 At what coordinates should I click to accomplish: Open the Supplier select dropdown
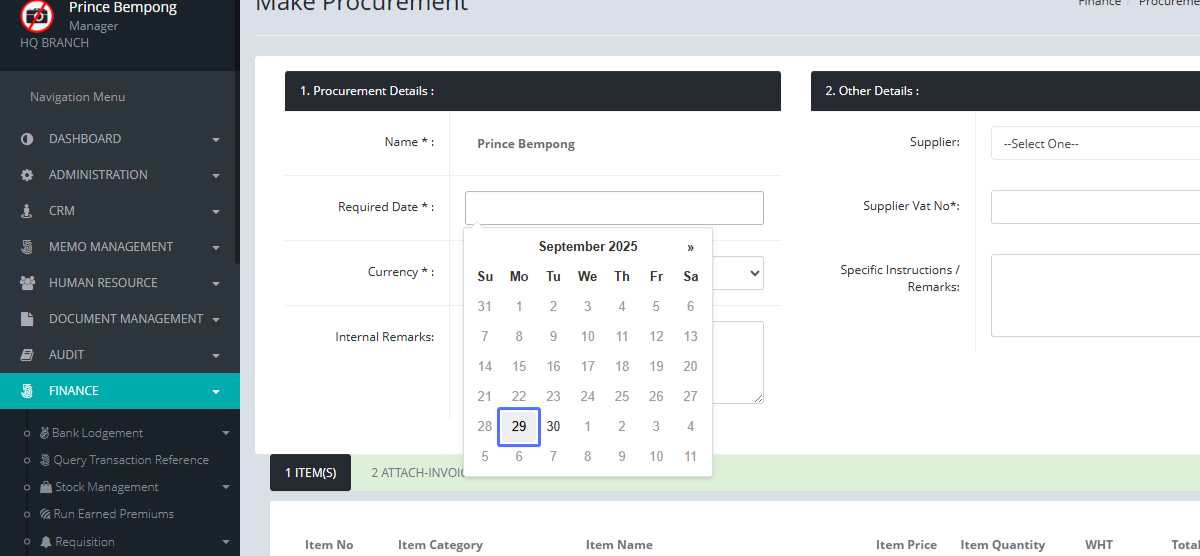coord(1095,143)
